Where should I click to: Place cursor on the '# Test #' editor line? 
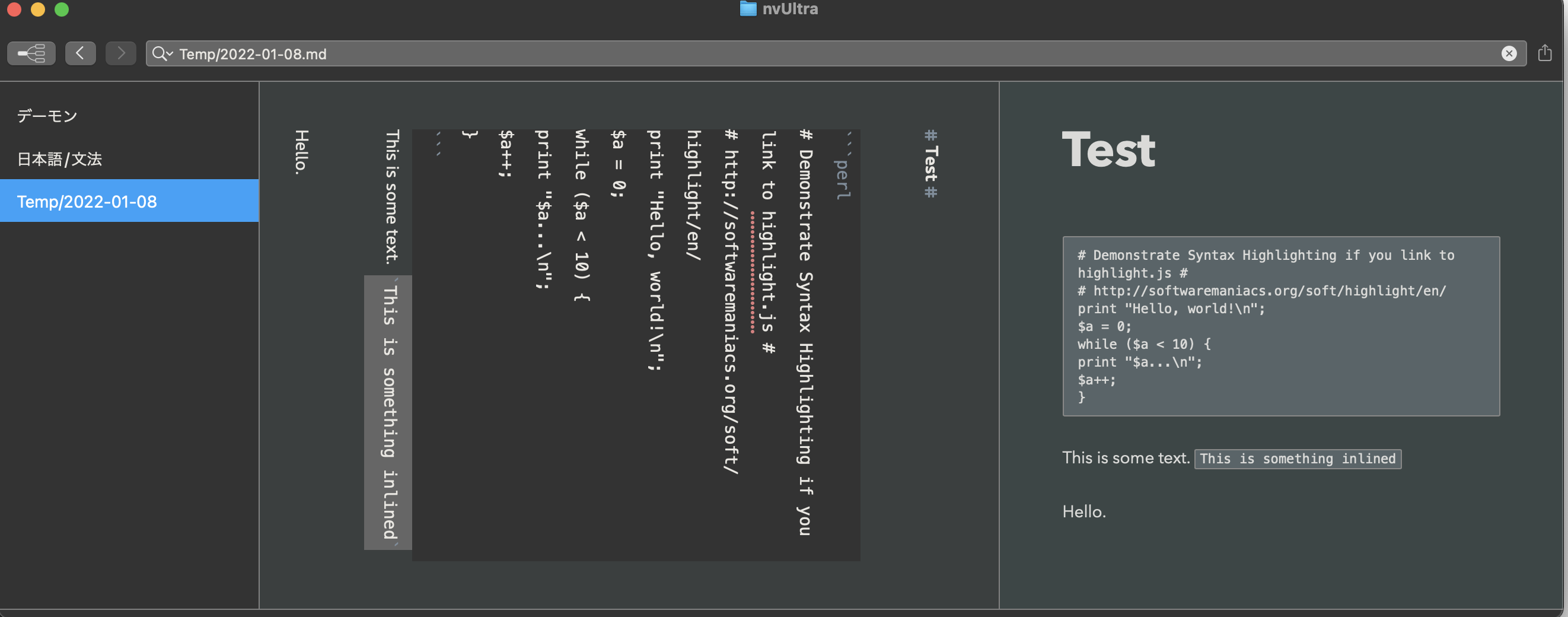point(930,163)
